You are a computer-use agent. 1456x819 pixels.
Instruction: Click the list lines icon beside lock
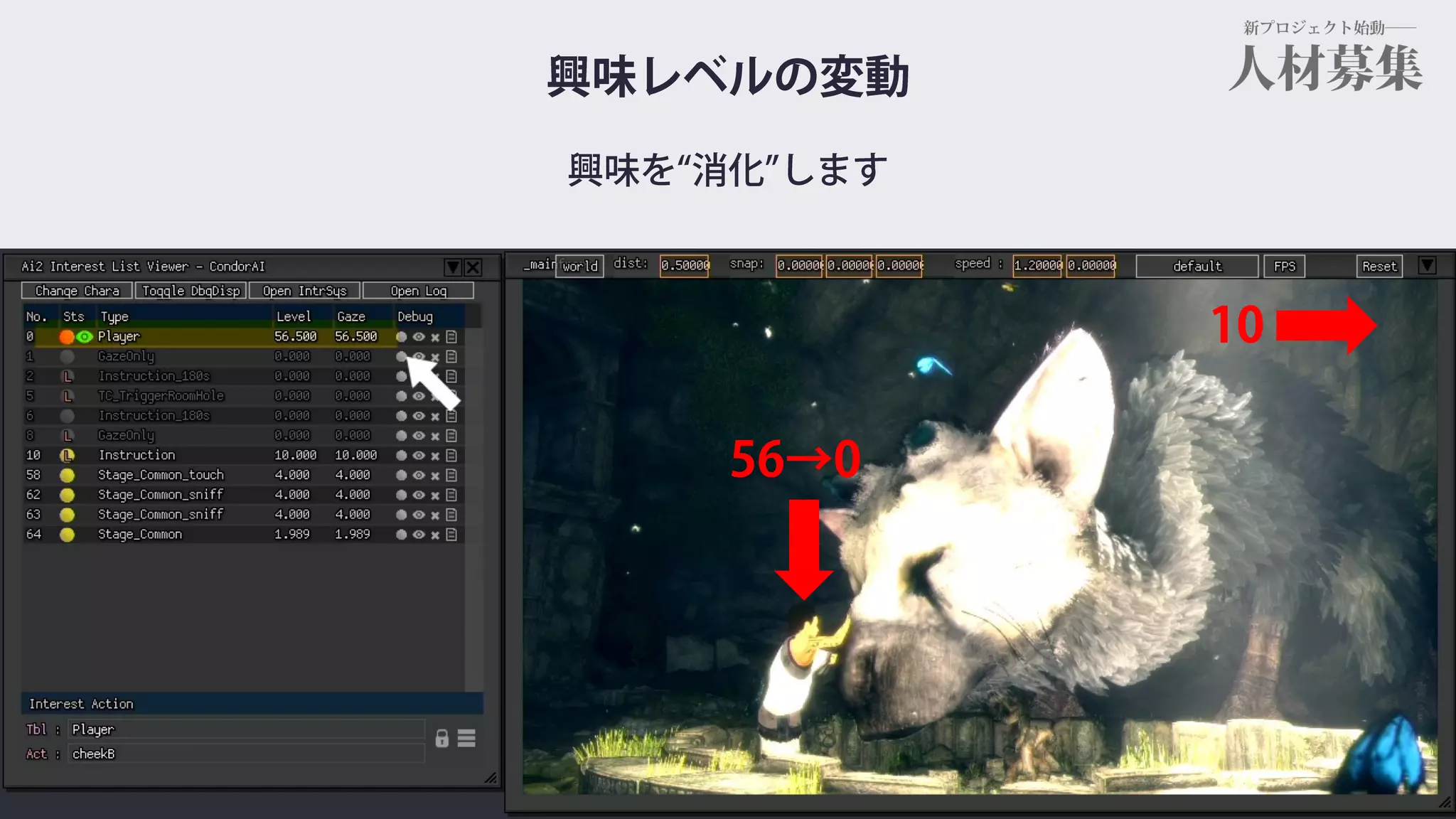point(466,738)
